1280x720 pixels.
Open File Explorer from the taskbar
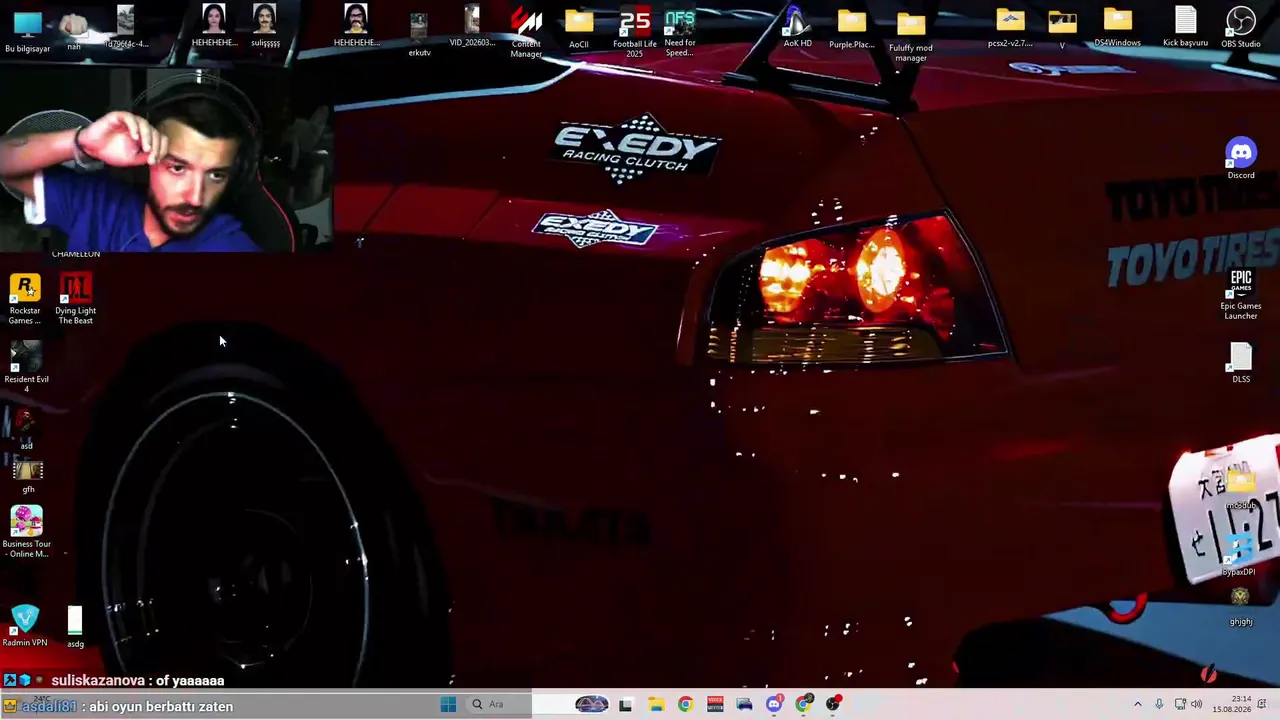tap(656, 704)
